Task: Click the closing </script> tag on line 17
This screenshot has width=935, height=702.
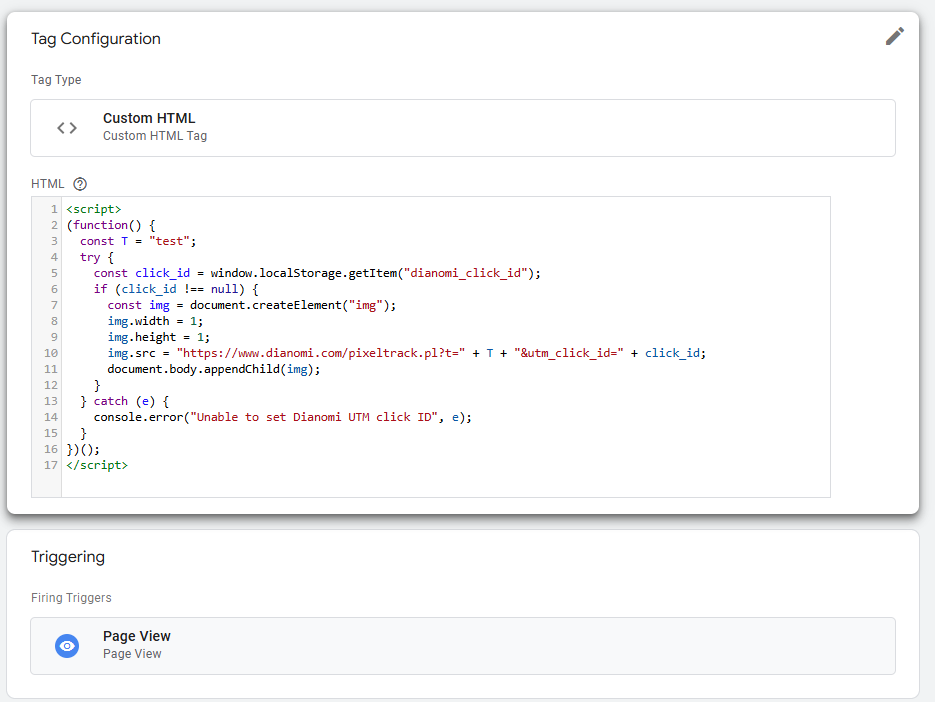Action: tap(97, 465)
